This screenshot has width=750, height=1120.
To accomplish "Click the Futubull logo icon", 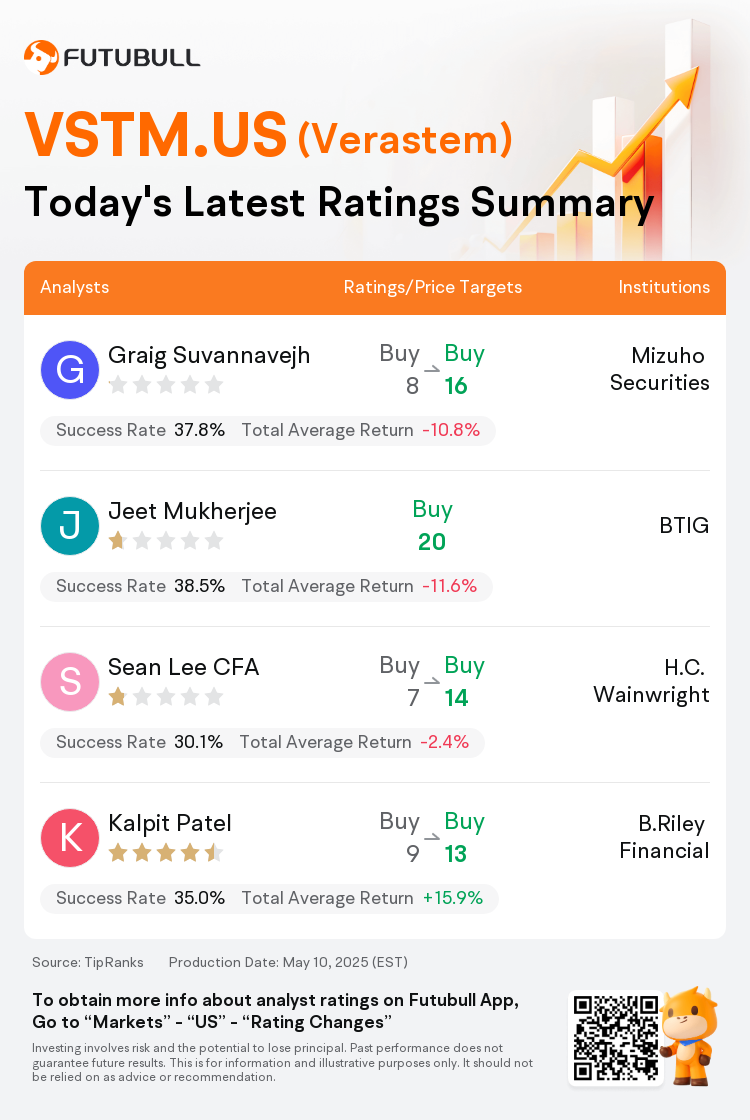I will point(41,57).
